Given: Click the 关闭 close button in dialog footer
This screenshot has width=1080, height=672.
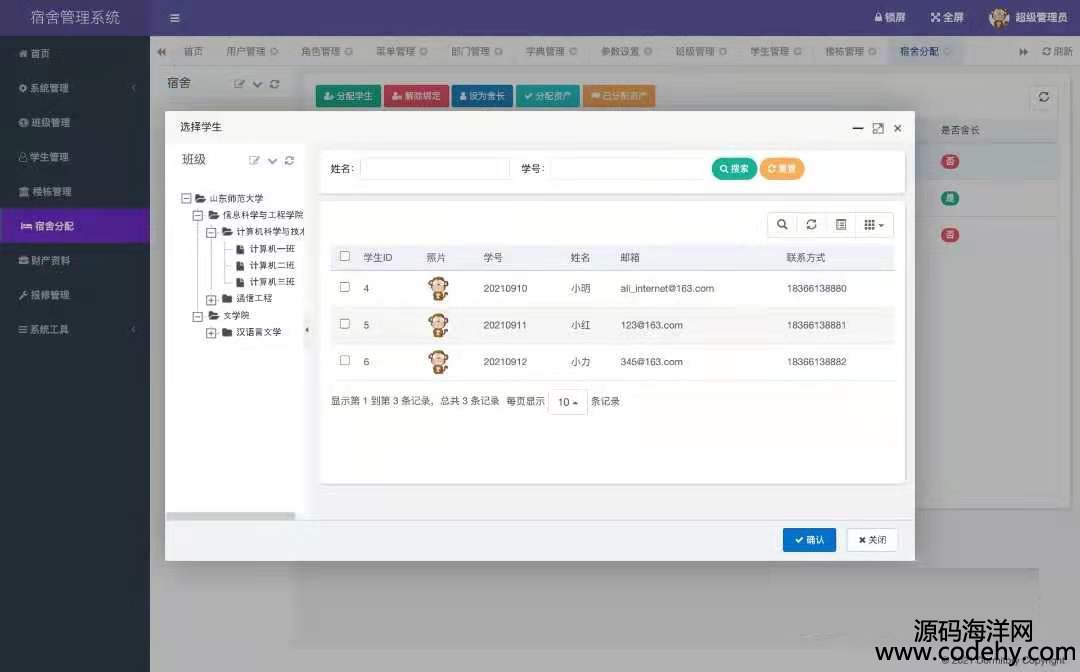Looking at the screenshot, I should pos(872,540).
